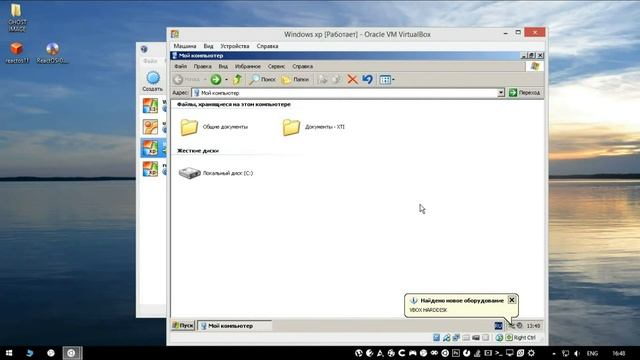This screenshot has height=360, width=640.
Task: Click the greyed Move To icon
Action: [x=322, y=80]
